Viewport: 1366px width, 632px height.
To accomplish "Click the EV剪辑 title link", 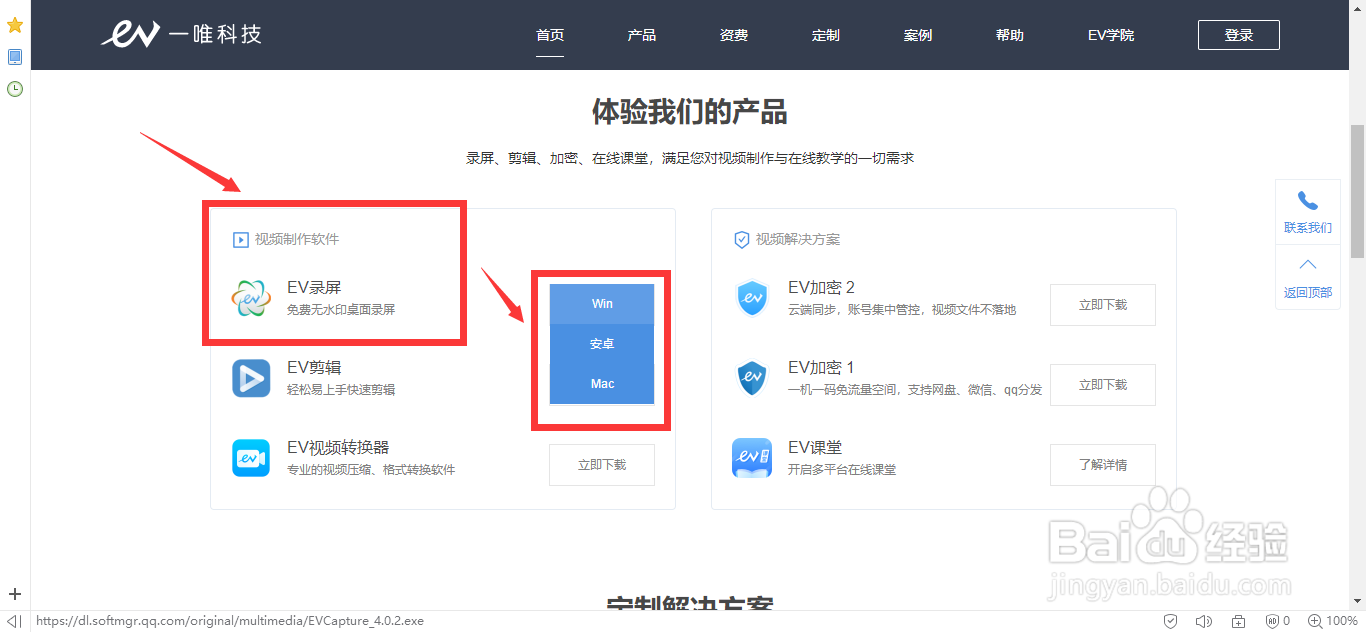I will 314,368.
